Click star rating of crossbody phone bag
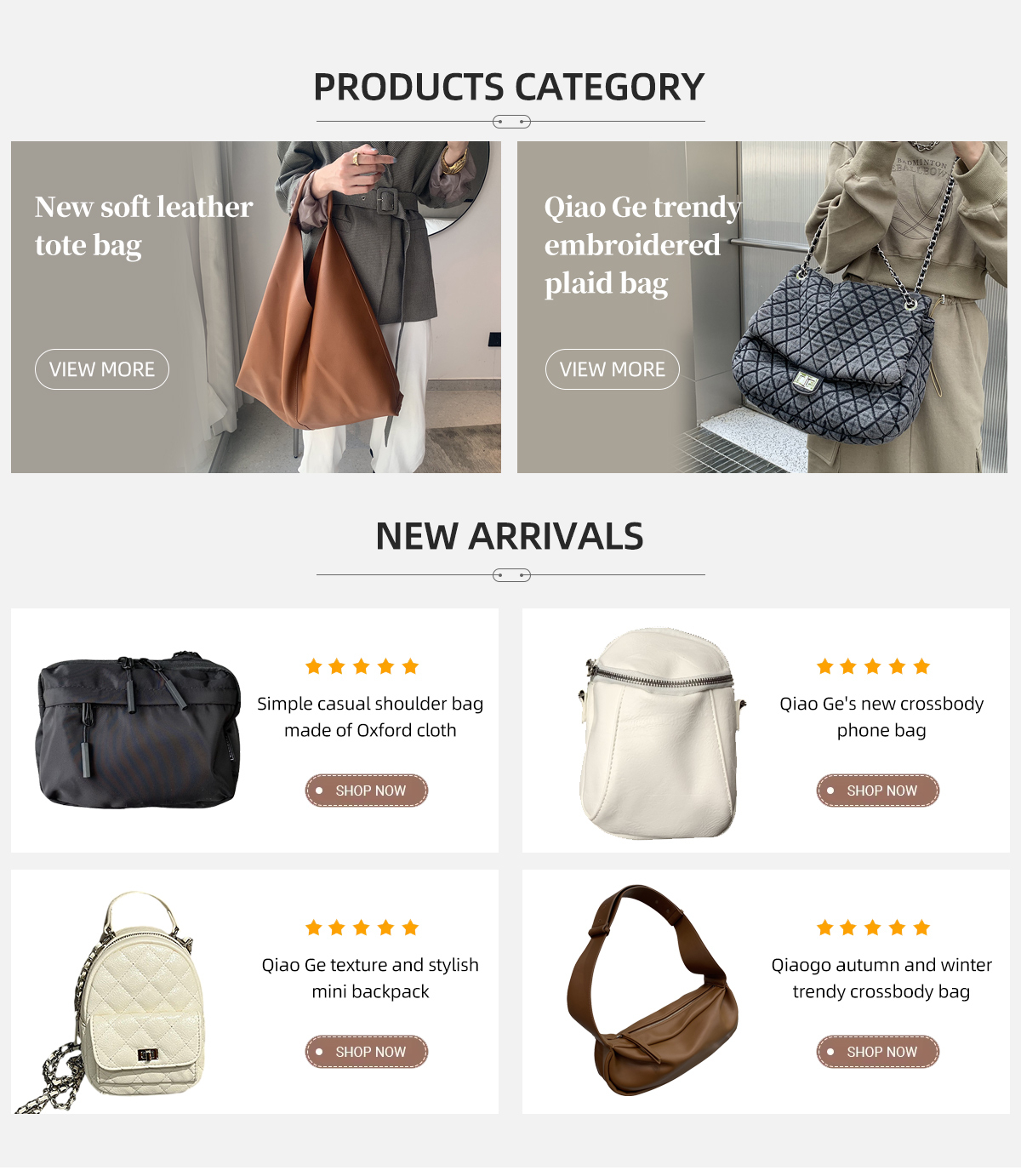 click(873, 666)
